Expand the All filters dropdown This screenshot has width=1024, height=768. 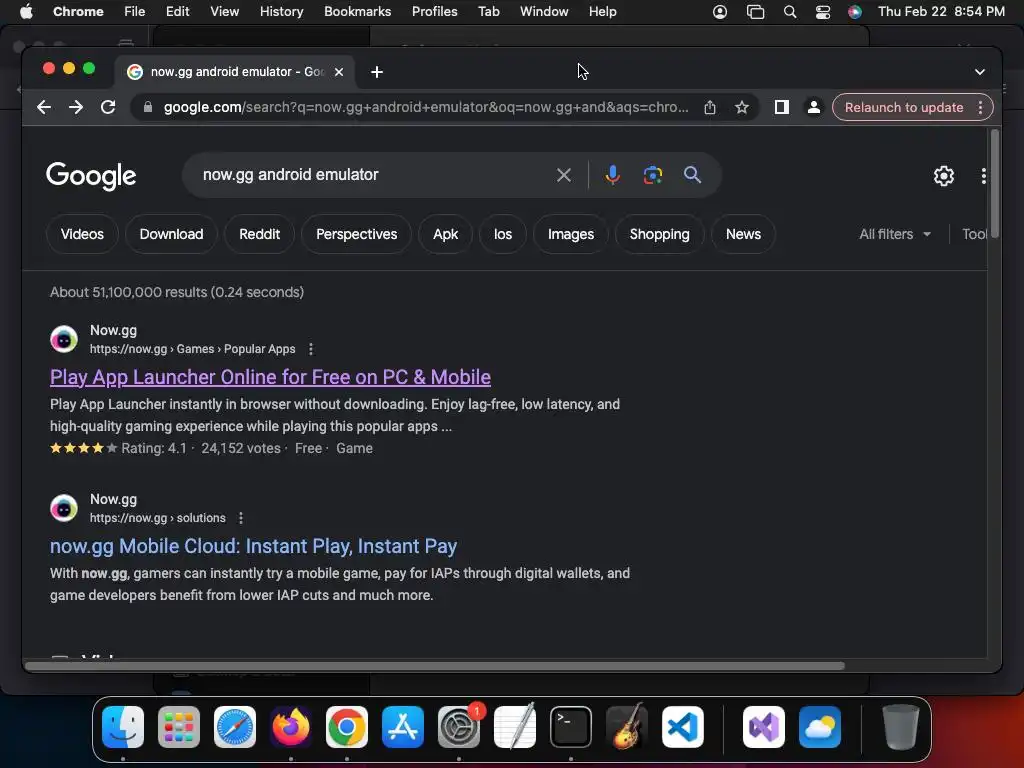895,234
